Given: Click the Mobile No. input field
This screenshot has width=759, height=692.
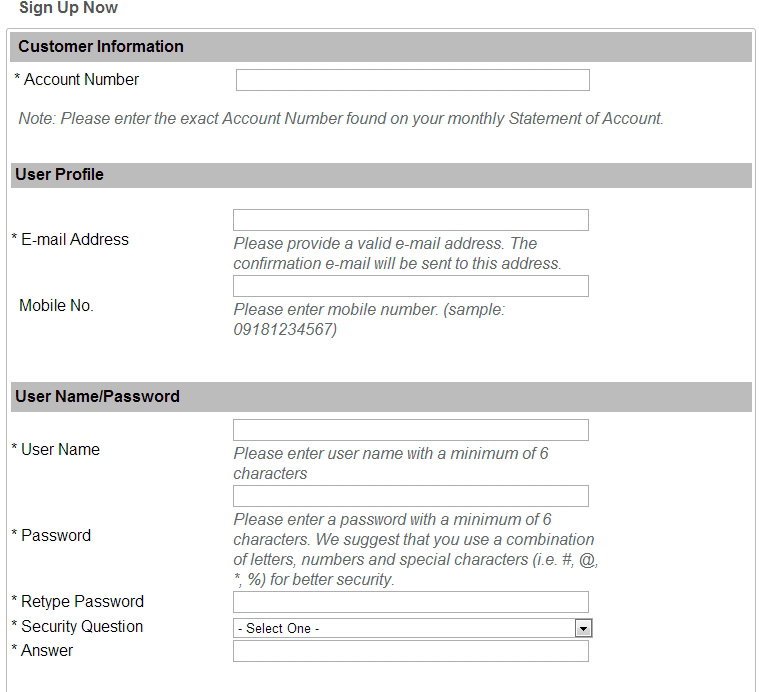Looking at the screenshot, I should 410,286.
